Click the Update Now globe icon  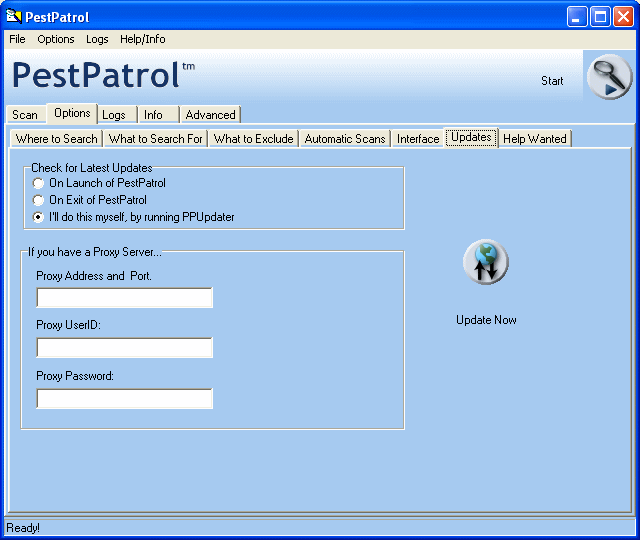(x=486, y=262)
